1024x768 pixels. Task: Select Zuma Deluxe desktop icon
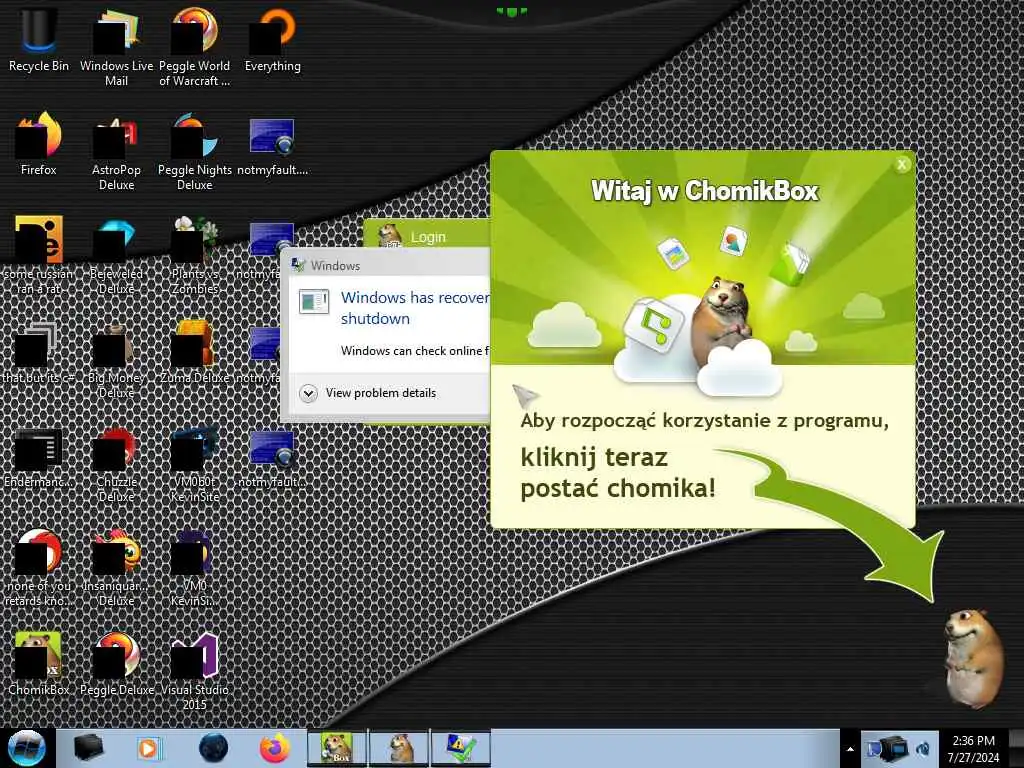195,353
